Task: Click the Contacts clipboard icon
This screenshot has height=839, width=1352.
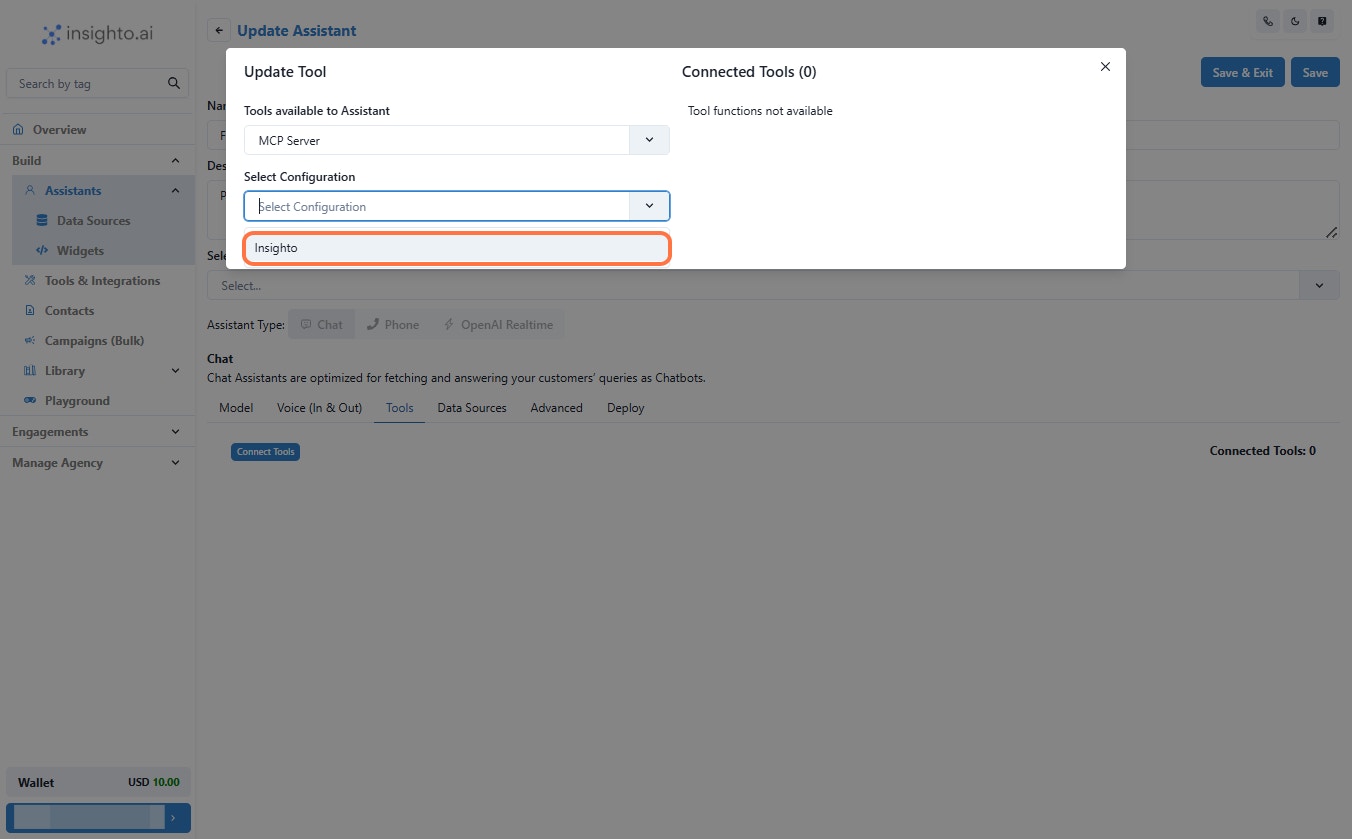Action: pos(30,311)
